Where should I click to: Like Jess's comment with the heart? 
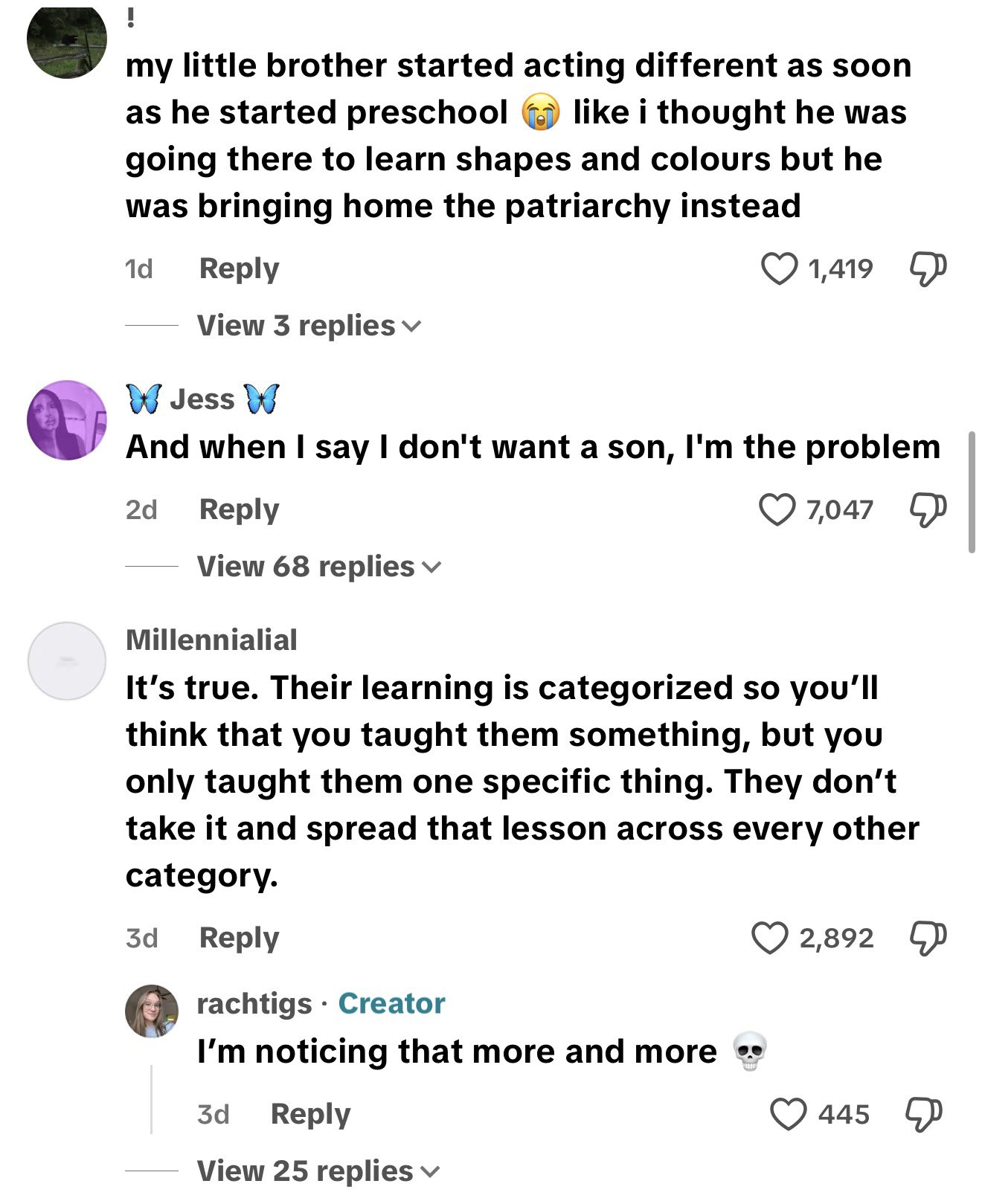777,510
